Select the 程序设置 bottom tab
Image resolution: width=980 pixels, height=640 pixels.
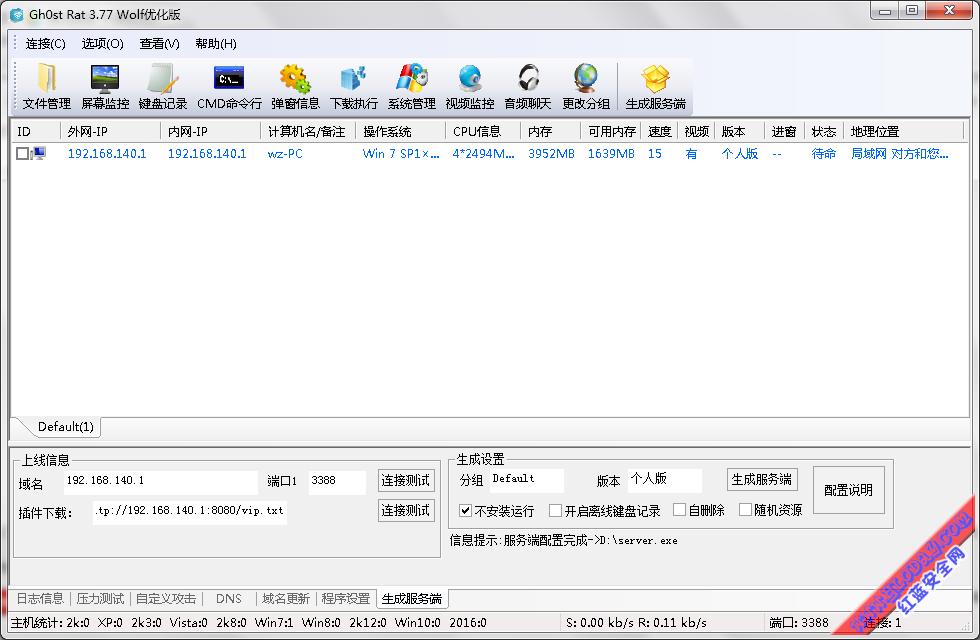(x=346, y=599)
